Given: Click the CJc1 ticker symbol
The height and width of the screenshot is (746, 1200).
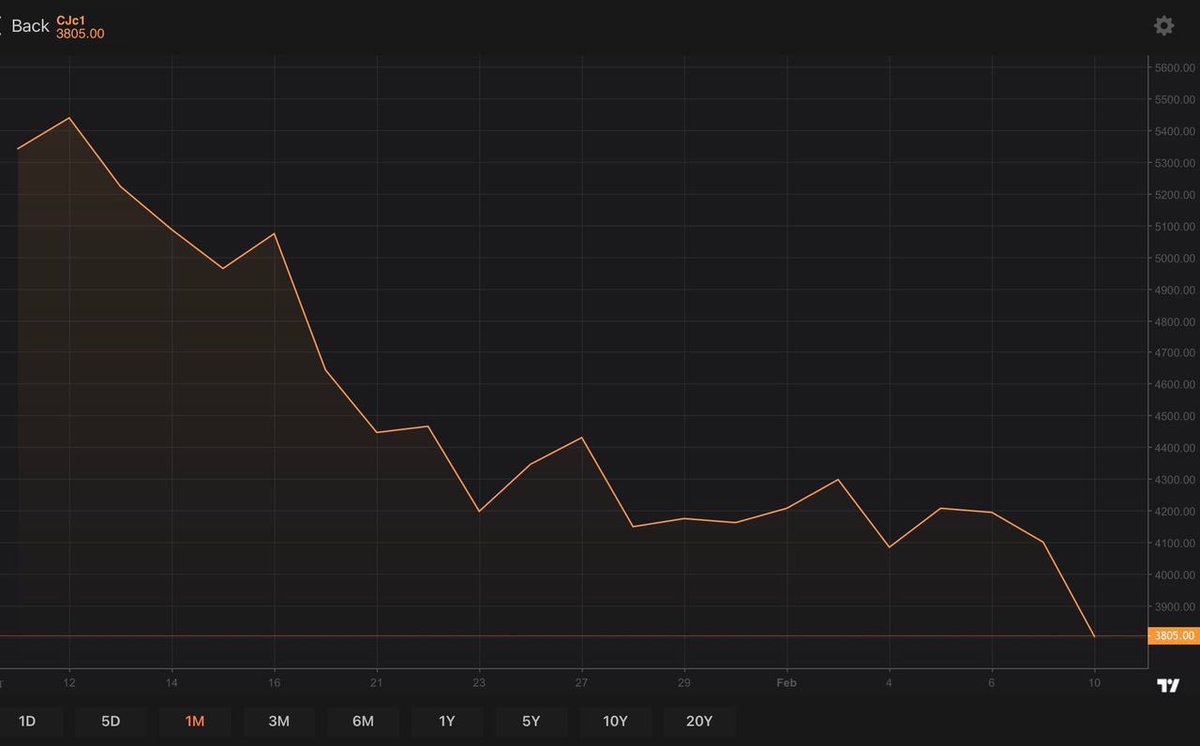Looking at the screenshot, I should (x=71, y=20).
